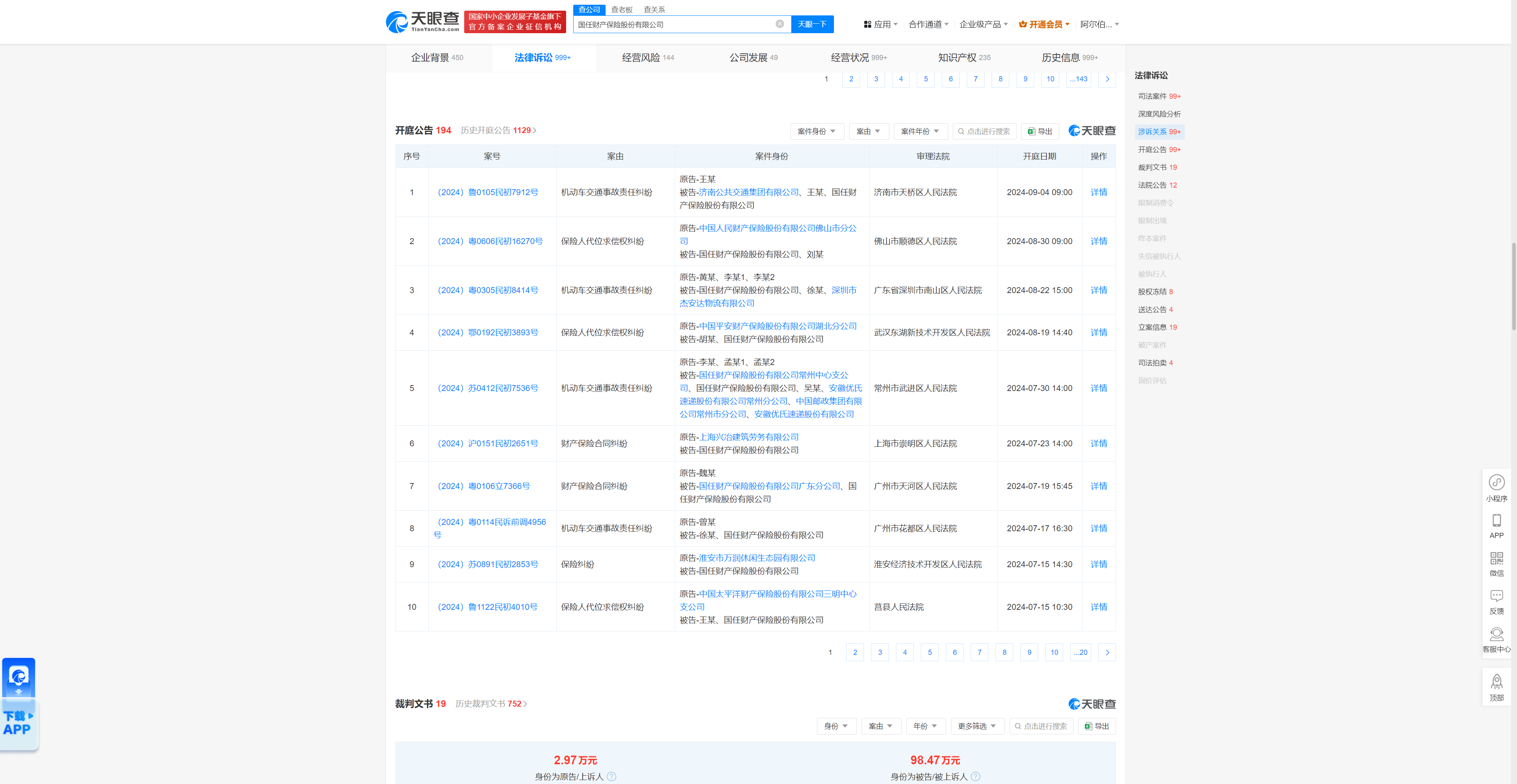The height and width of the screenshot is (784, 1517).
Task: Export the 裁判文书 list (导出)
Action: click(1097, 726)
